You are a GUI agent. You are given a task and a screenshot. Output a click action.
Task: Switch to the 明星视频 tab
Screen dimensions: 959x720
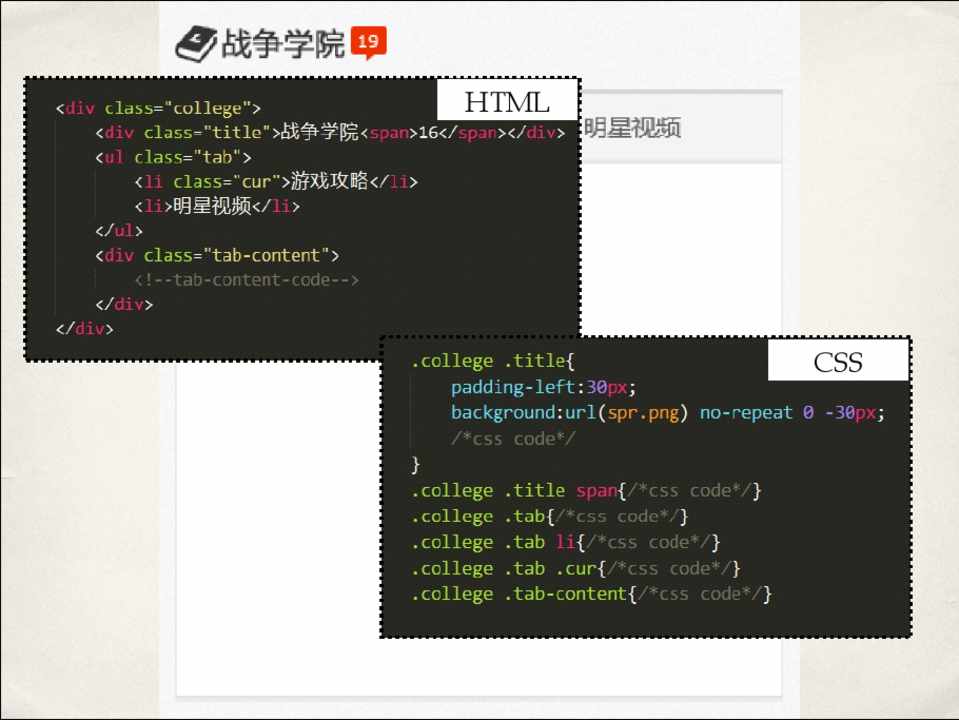pos(632,128)
